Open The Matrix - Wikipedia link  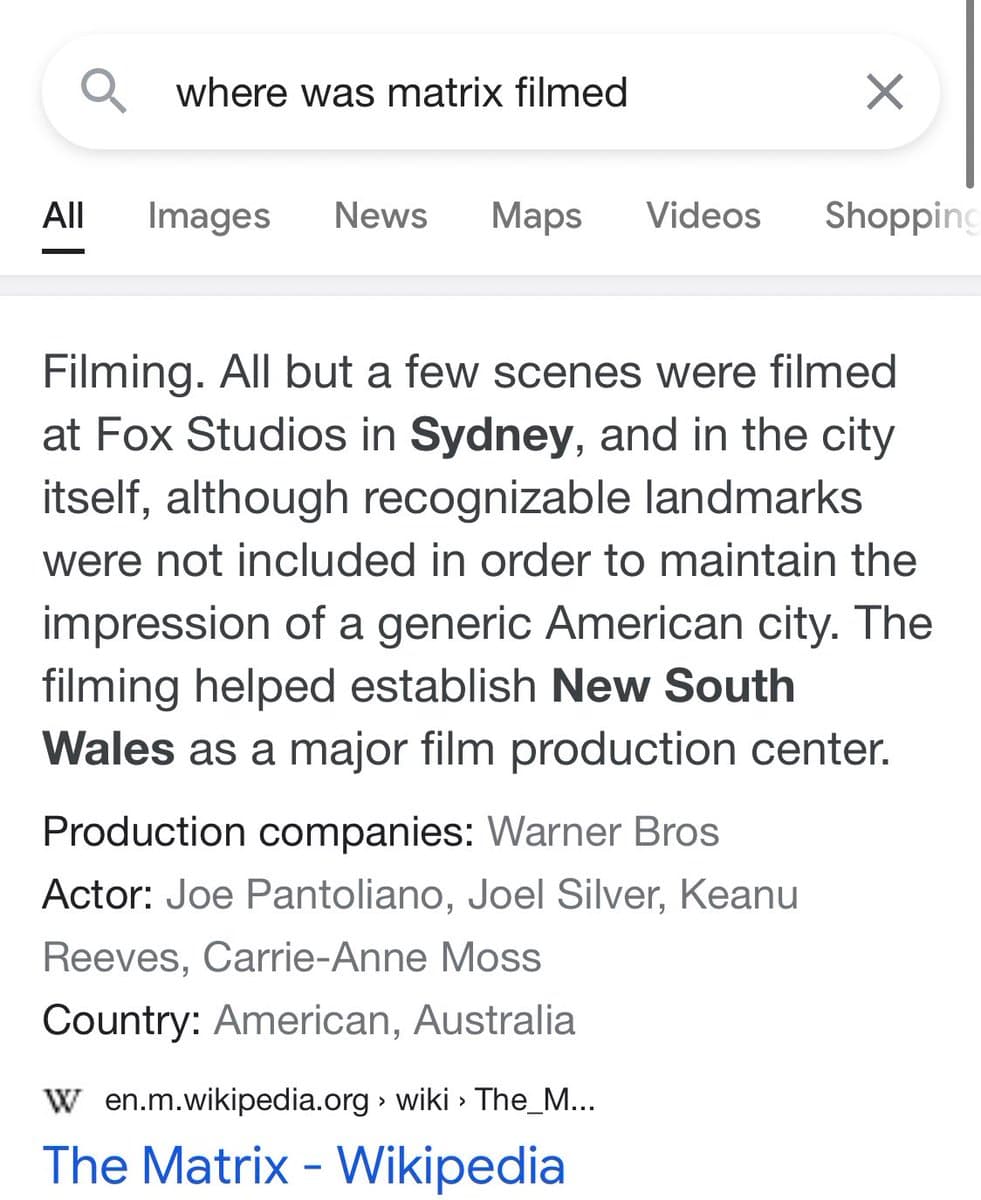pyautogui.click(x=304, y=1163)
